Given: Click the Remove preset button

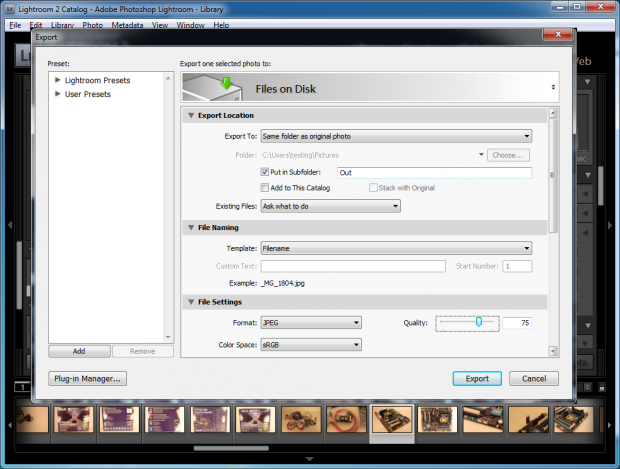Looking at the screenshot, I should coord(143,351).
